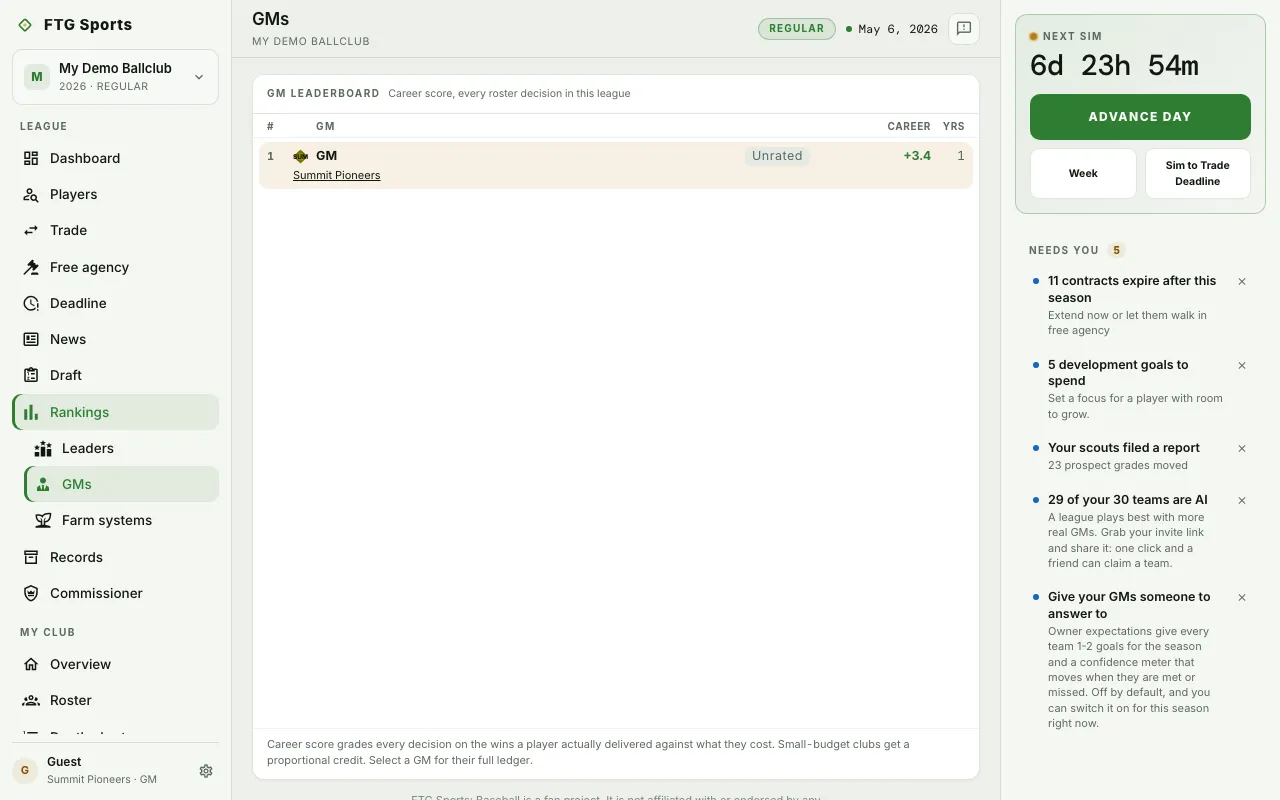Click the Leaders podium icon
1280x800 pixels.
(x=43, y=448)
